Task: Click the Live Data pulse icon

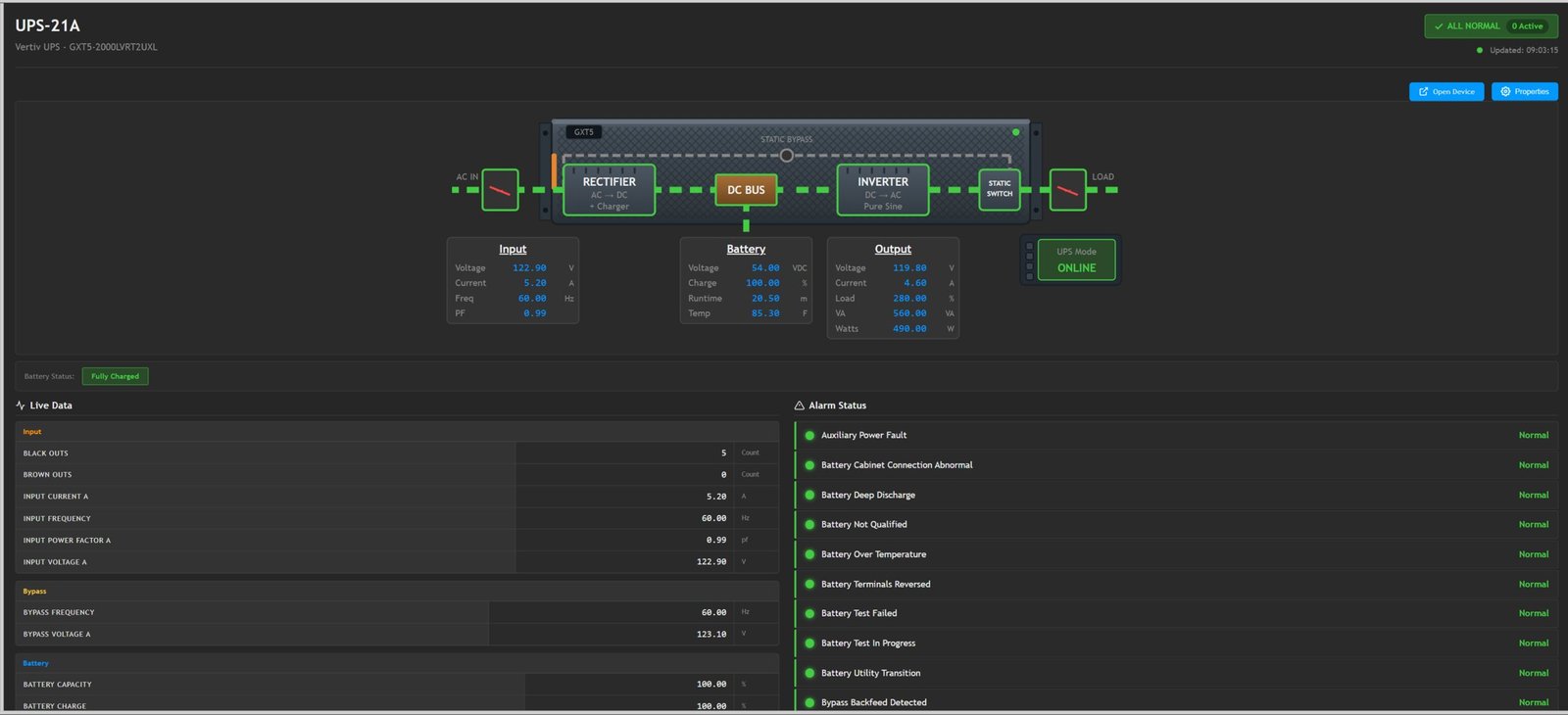Action: [21, 405]
